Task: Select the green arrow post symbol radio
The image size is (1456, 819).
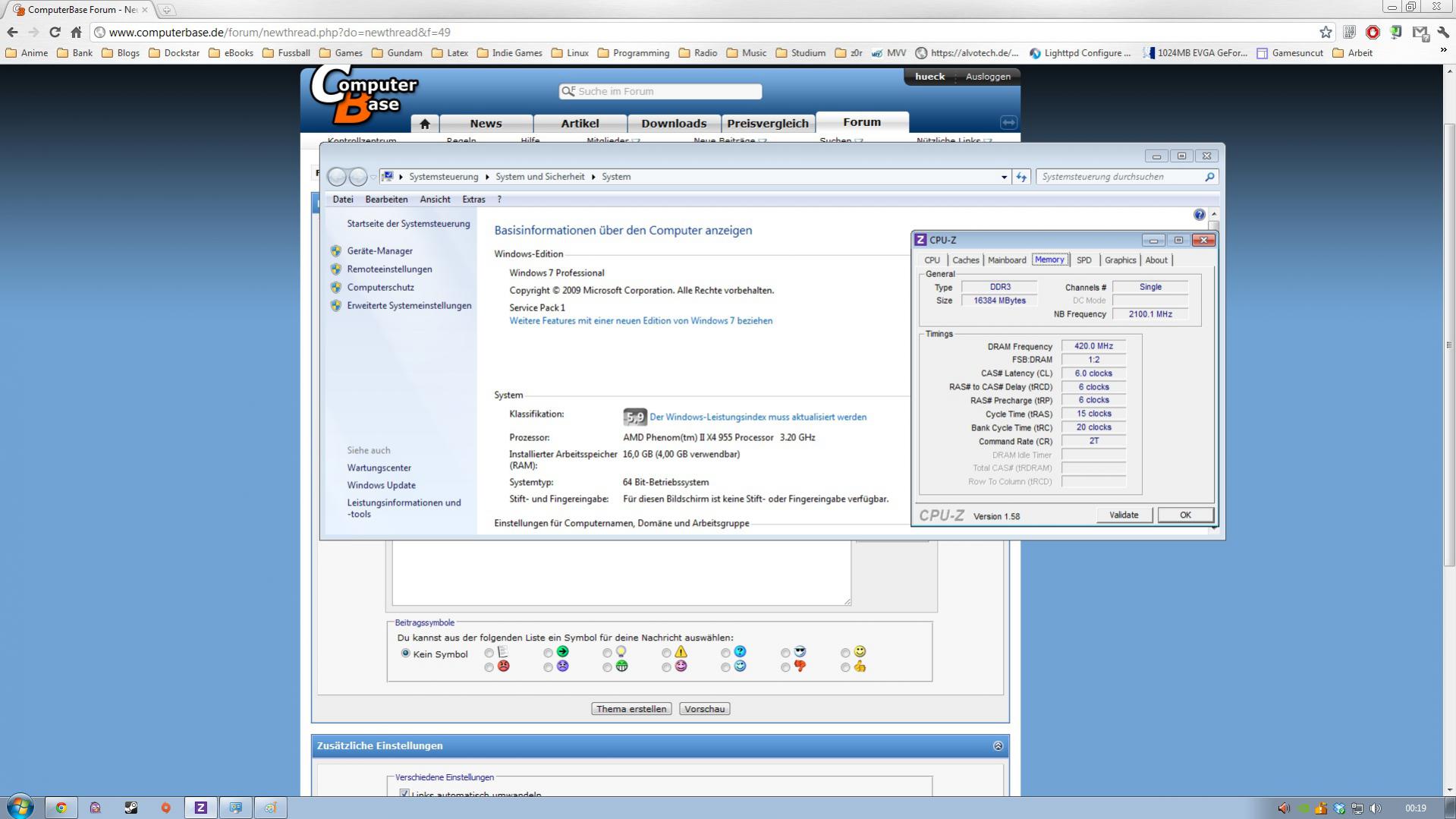Action: click(549, 653)
